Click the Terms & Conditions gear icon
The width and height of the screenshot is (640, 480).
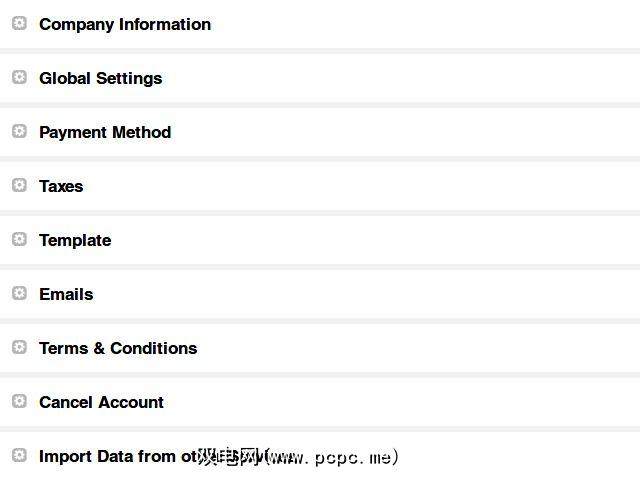(19, 347)
